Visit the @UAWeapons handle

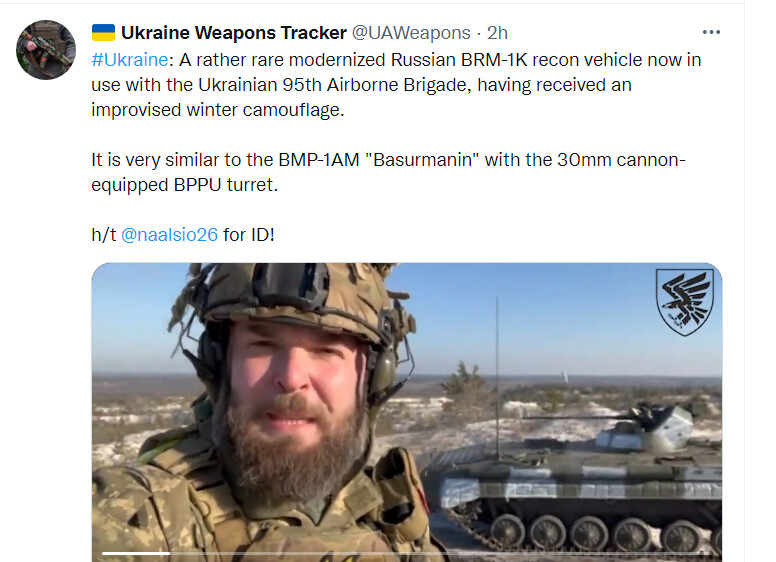pyautogui.click(x=411, y=33)
